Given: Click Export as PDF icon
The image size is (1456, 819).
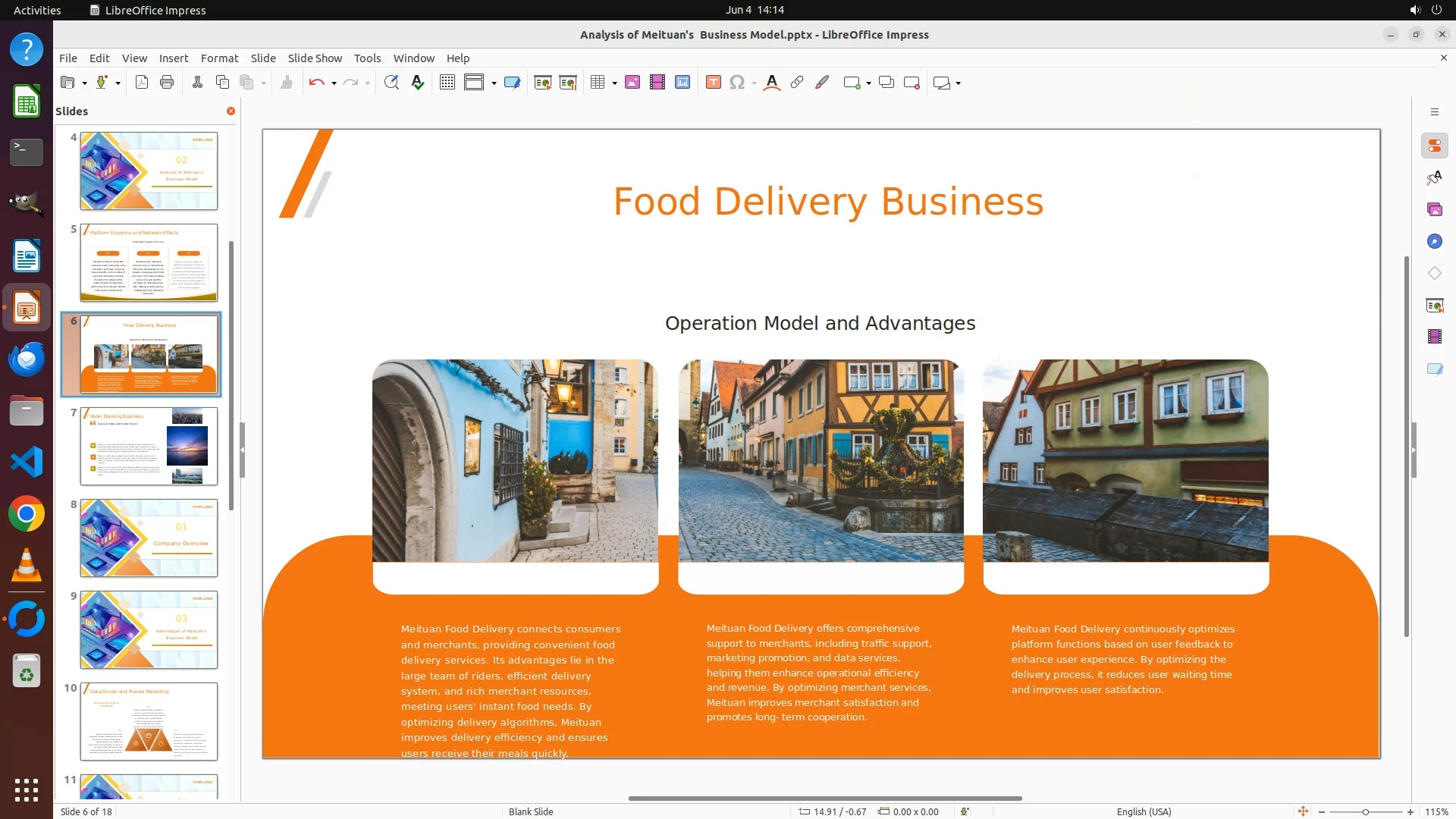Looking at the screenshot, I should (142, 83).
